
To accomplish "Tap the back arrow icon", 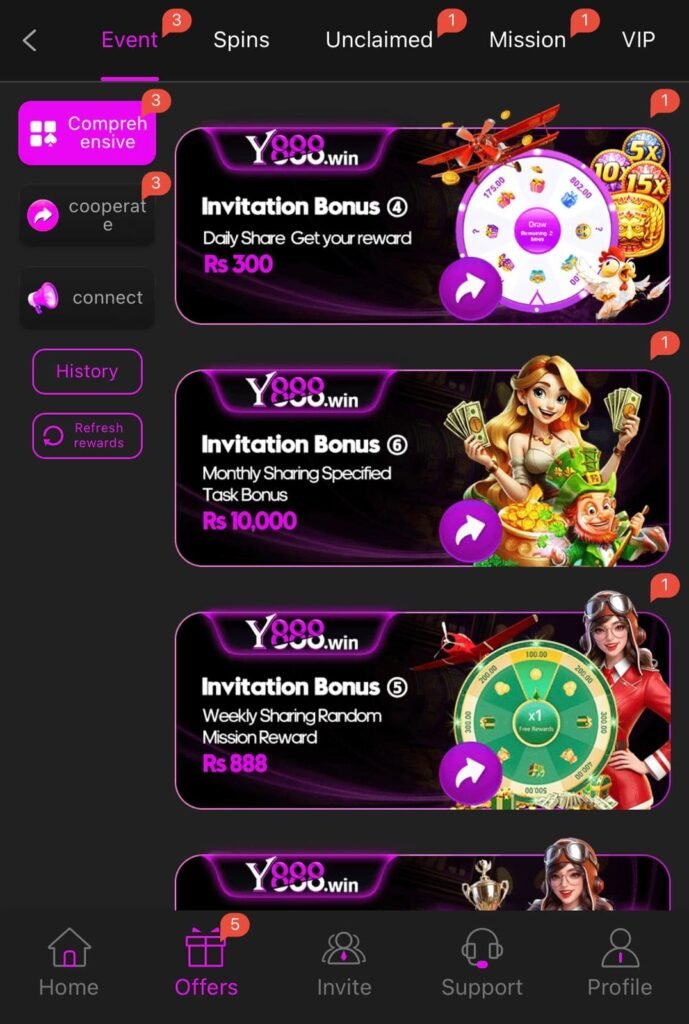I will coord(29,40).
